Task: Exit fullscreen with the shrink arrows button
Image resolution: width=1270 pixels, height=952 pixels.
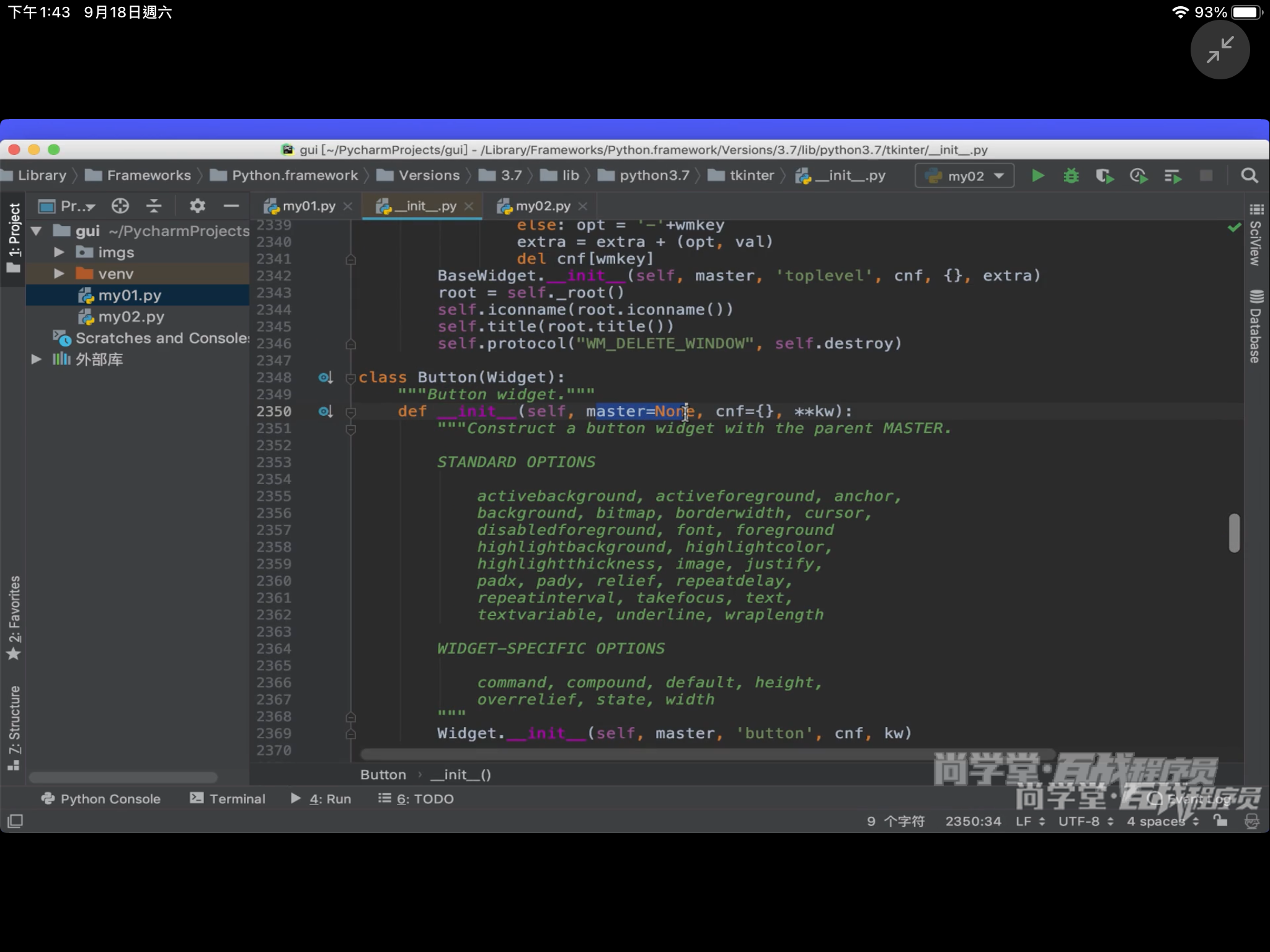Action: [1220, 50]
